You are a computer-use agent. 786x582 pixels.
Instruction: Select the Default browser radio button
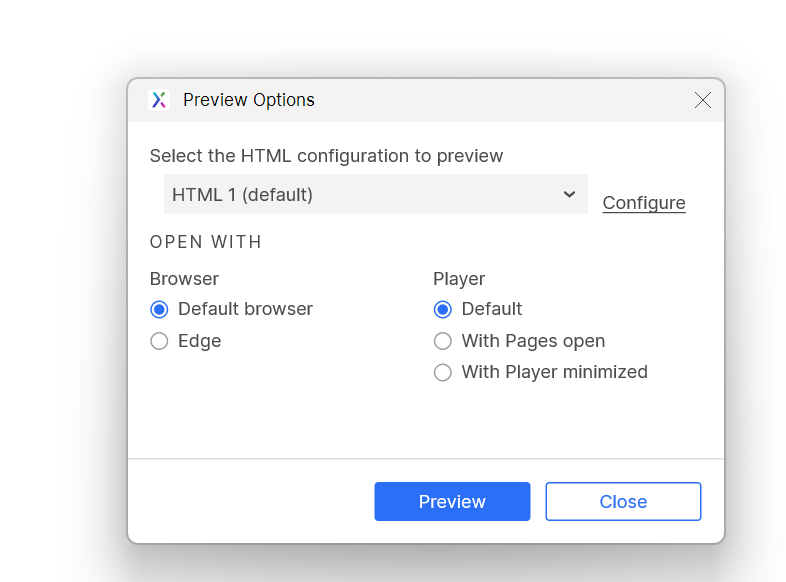coord(159,309)
